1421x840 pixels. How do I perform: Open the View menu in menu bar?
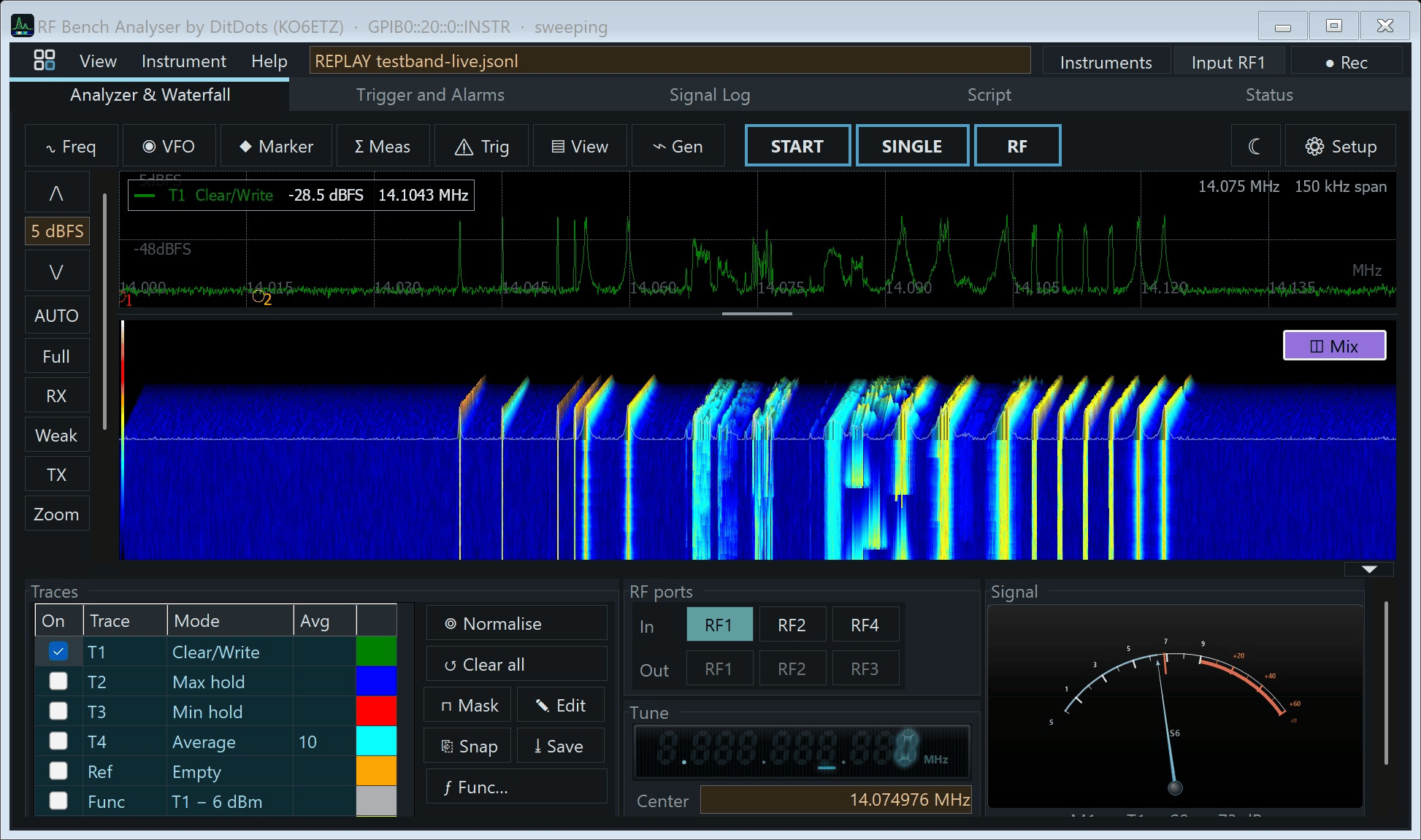pos(98,61)
